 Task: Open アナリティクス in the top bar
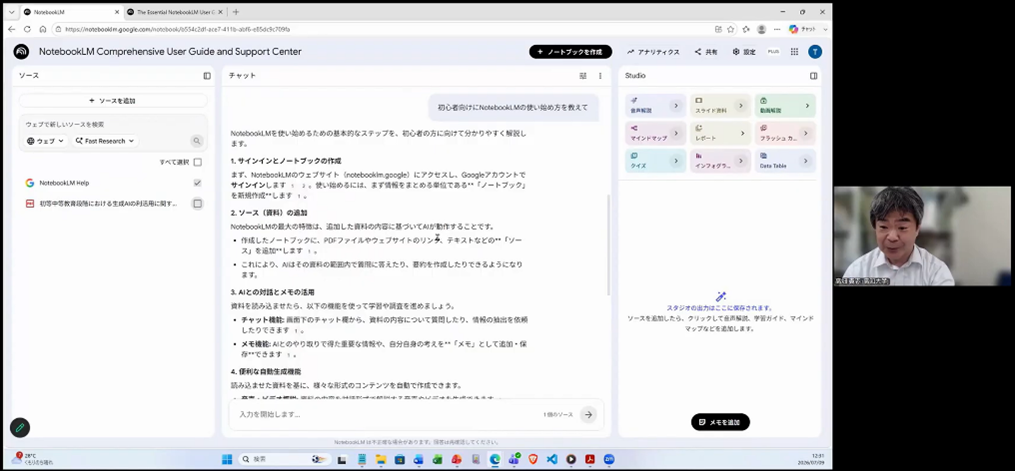click(653, 52)
